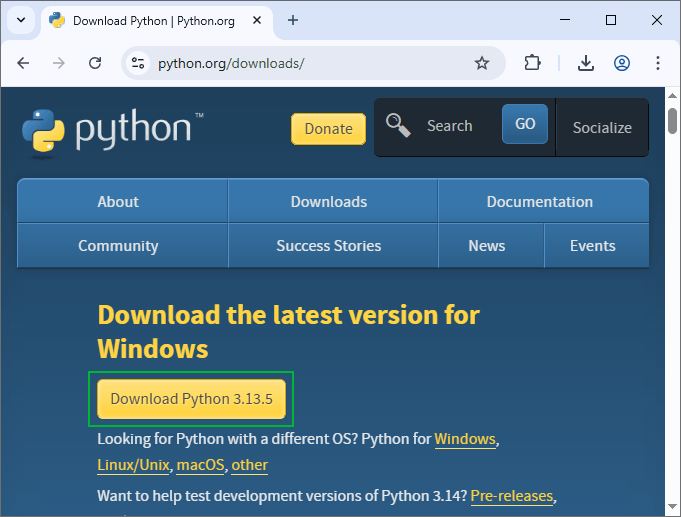Viewport: 681px width, 517px height.
Task: Click the scrollbar down arrow
Action: [x=672, y=507]
